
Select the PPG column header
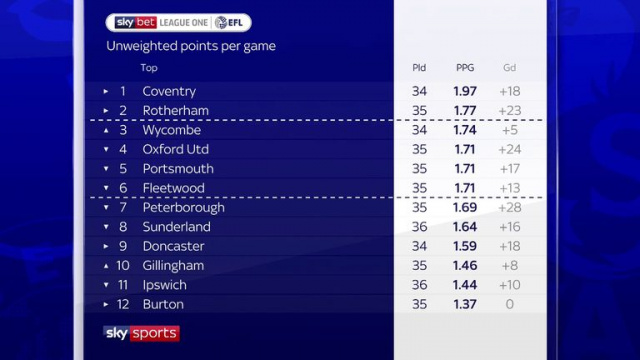(x=465, y=68)
